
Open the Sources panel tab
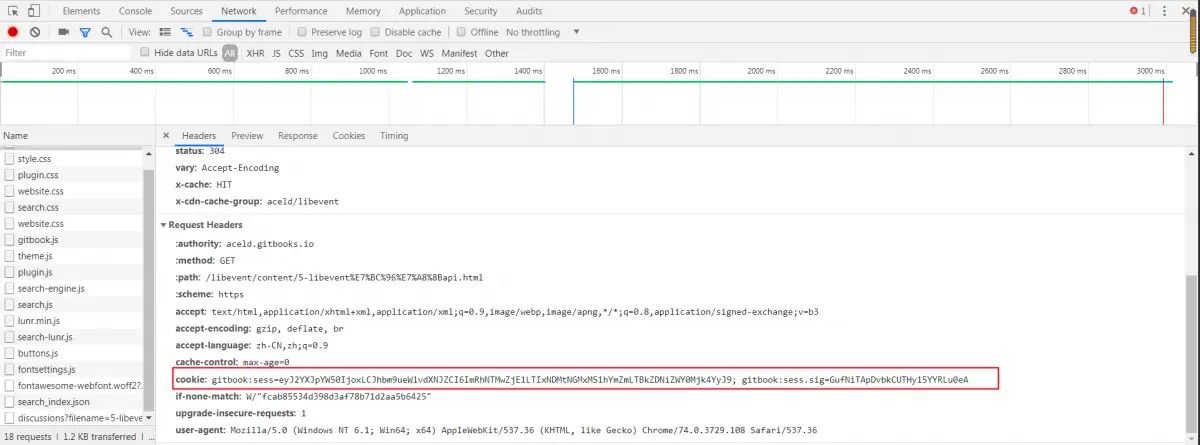tap(186, 11)
